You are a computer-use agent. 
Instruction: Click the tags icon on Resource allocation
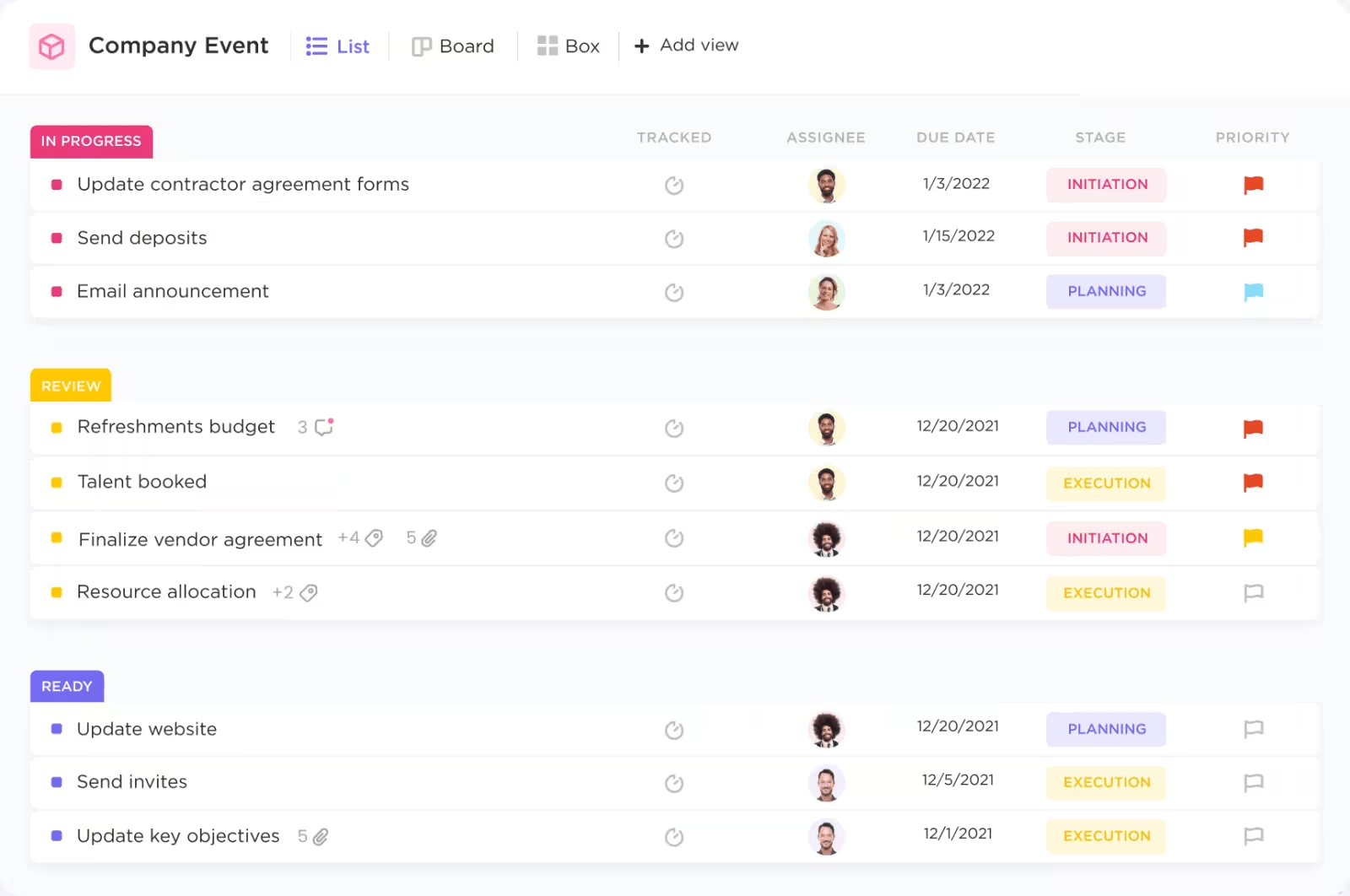click(309, 592)
